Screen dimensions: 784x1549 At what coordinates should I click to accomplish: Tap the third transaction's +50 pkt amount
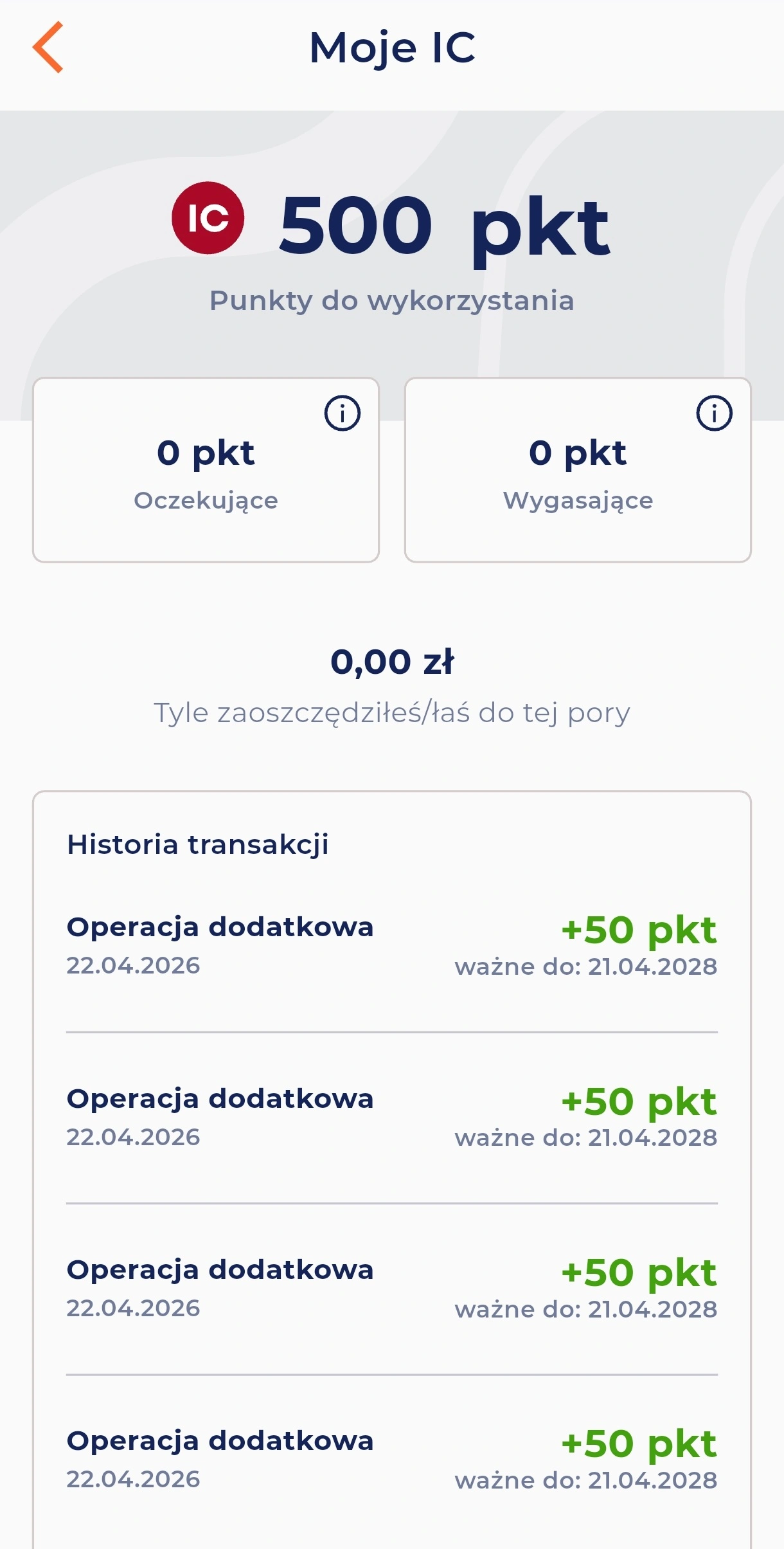(638, 1273)
